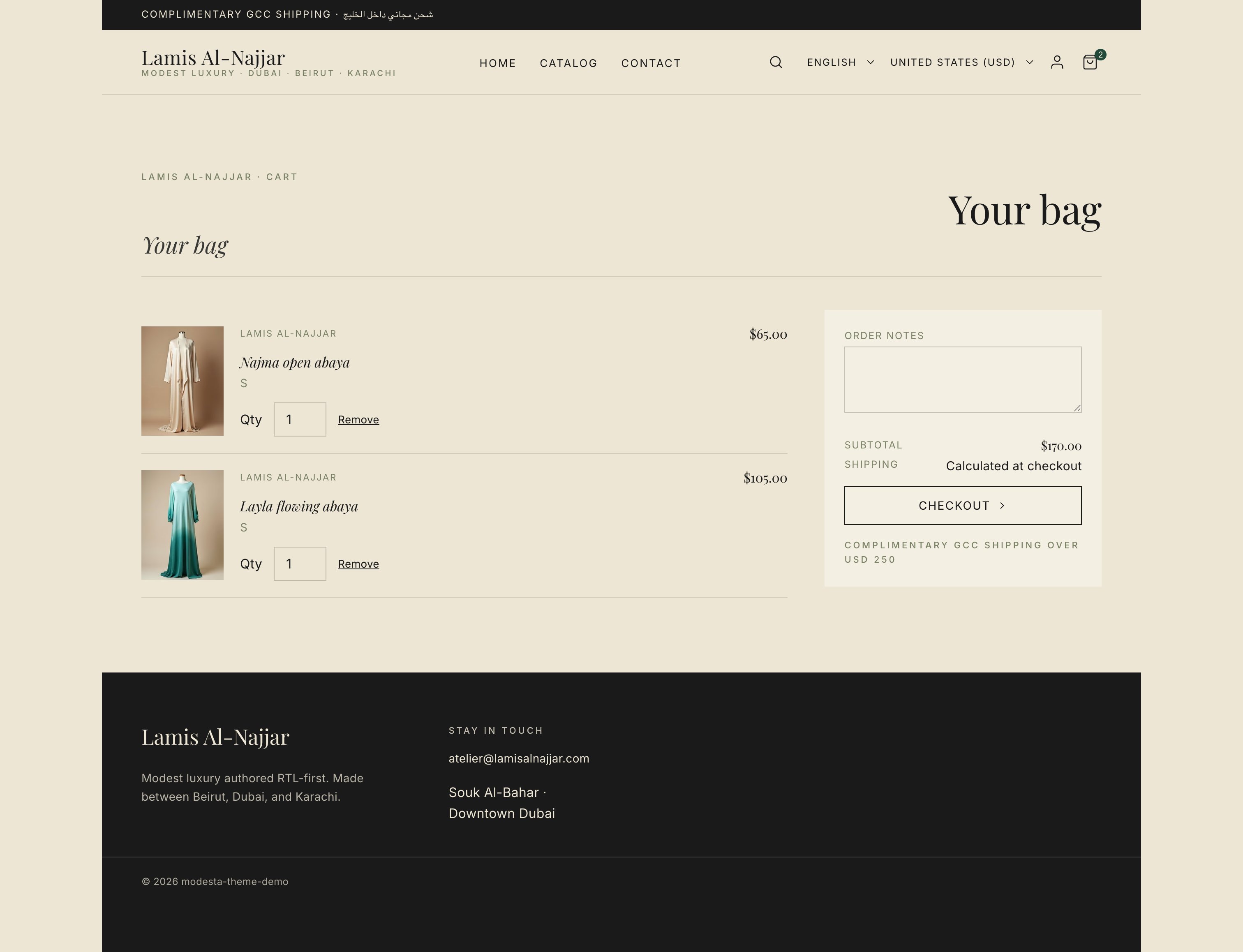Open the Layla flowing abaya product title

(x=298, y=506)
